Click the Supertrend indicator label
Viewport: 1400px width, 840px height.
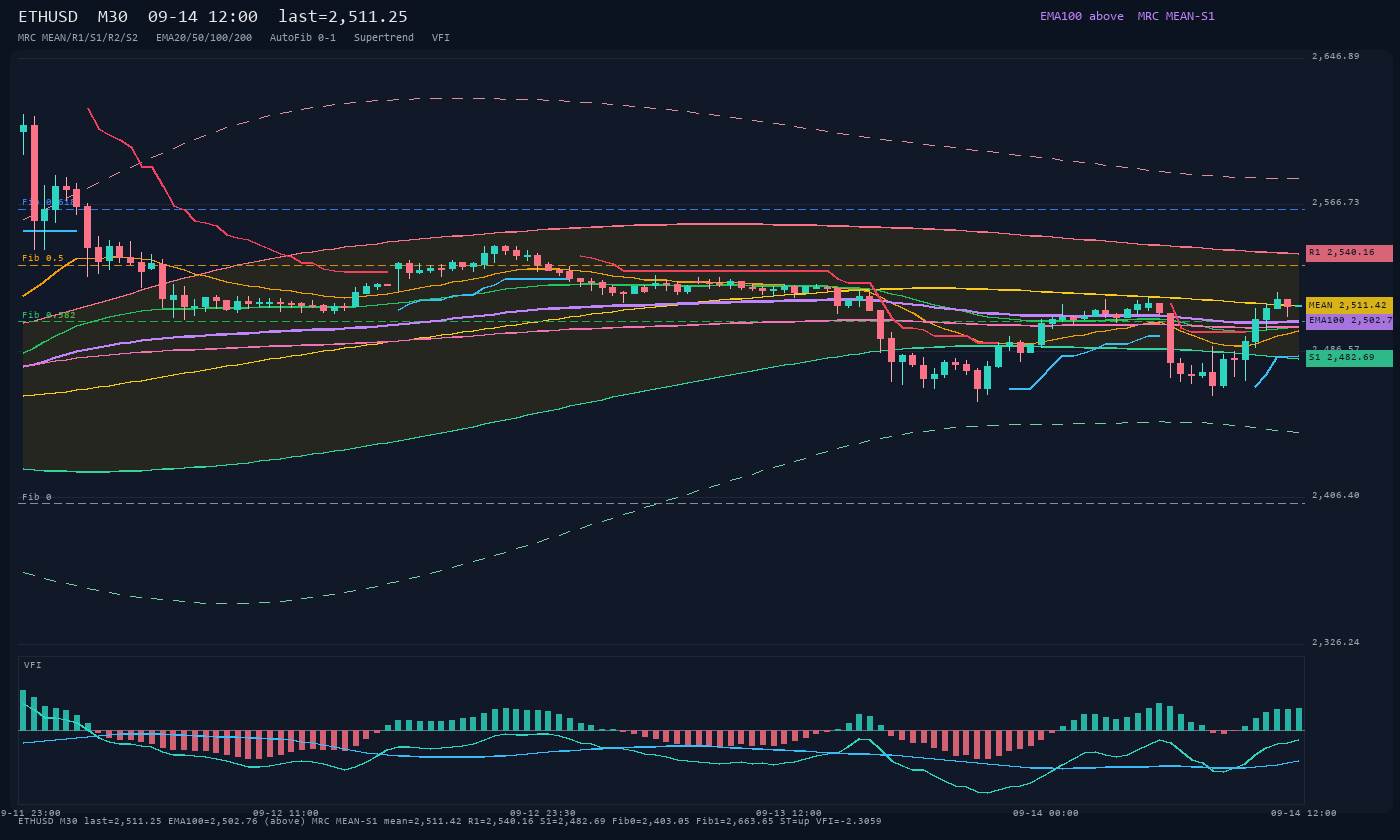point(384,38)
